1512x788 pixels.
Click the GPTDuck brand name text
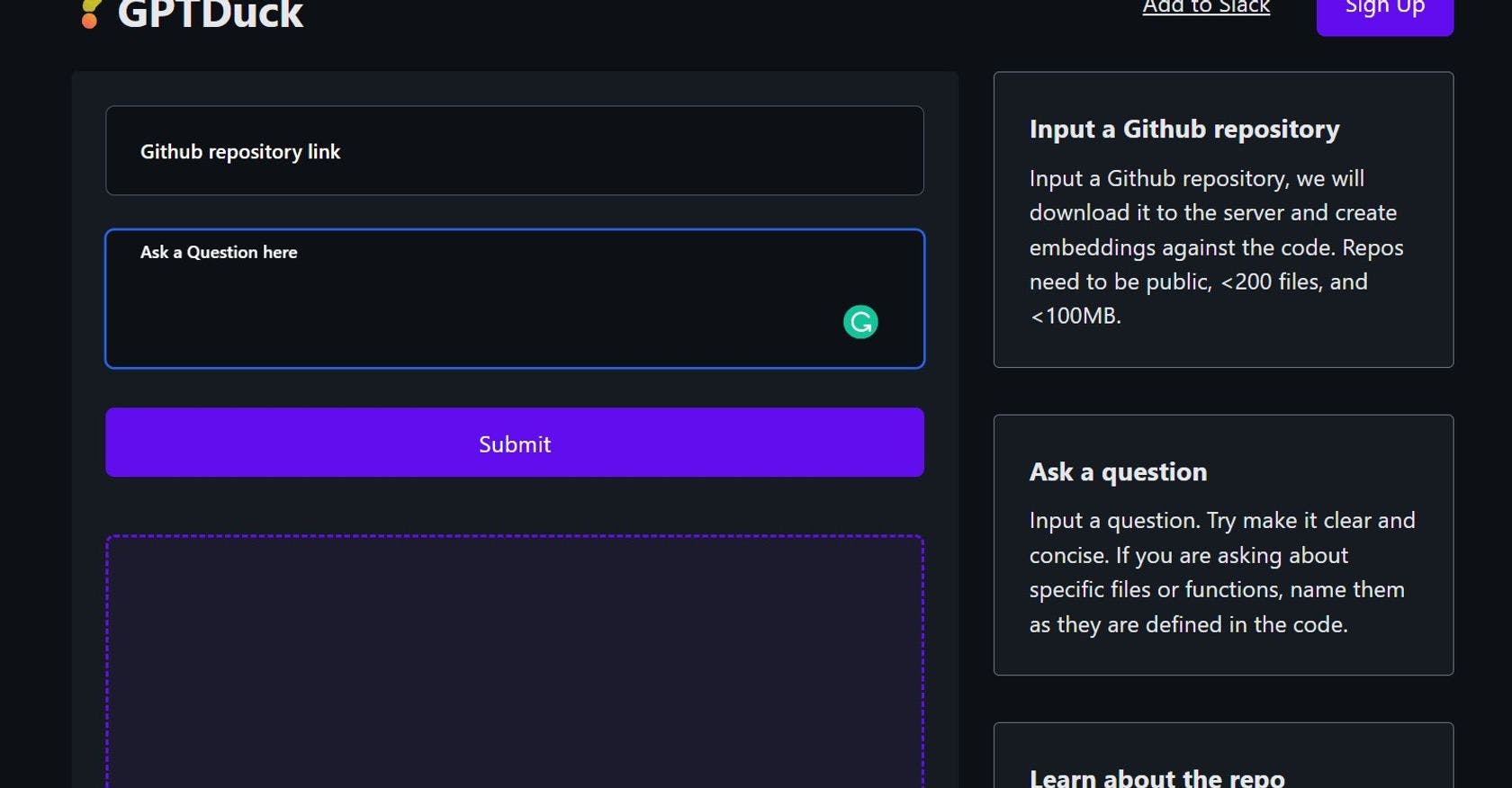[211, 14]
